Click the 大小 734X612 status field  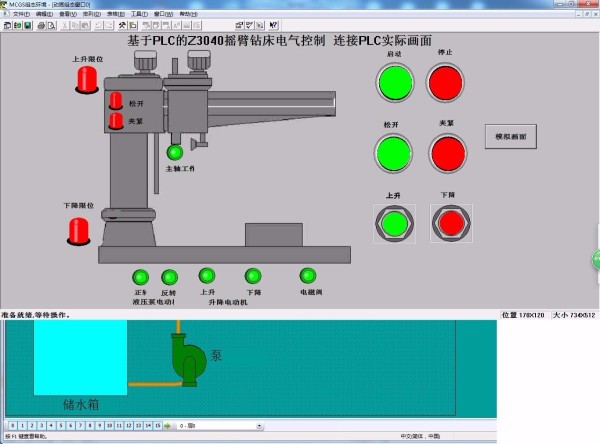pos(574,315)
